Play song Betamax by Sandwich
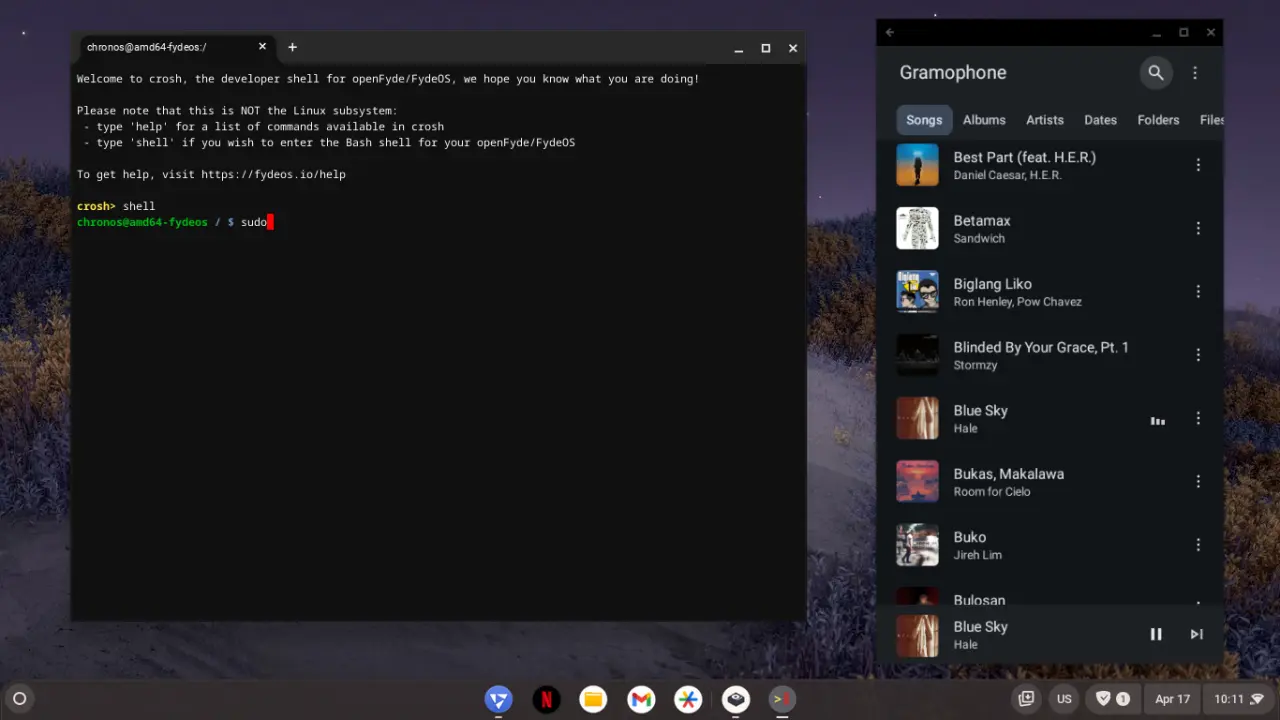Image resolution: width=1280 pixels, height=720 pixels. [x=1049, y=228]
